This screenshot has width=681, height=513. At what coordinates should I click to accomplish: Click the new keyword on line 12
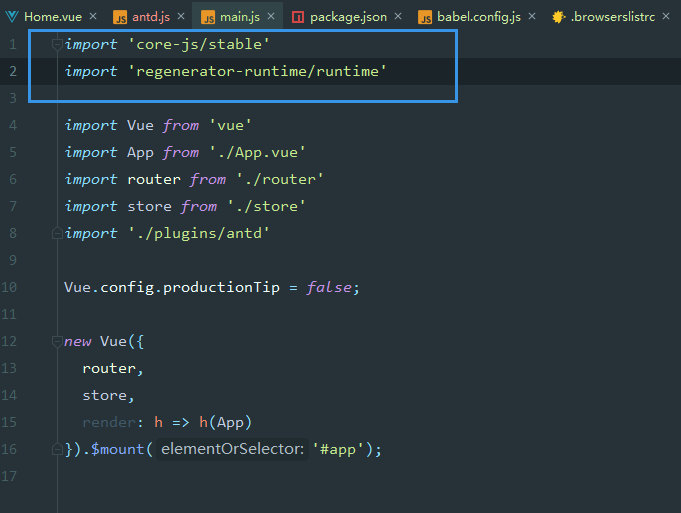(x=78, y=341)
